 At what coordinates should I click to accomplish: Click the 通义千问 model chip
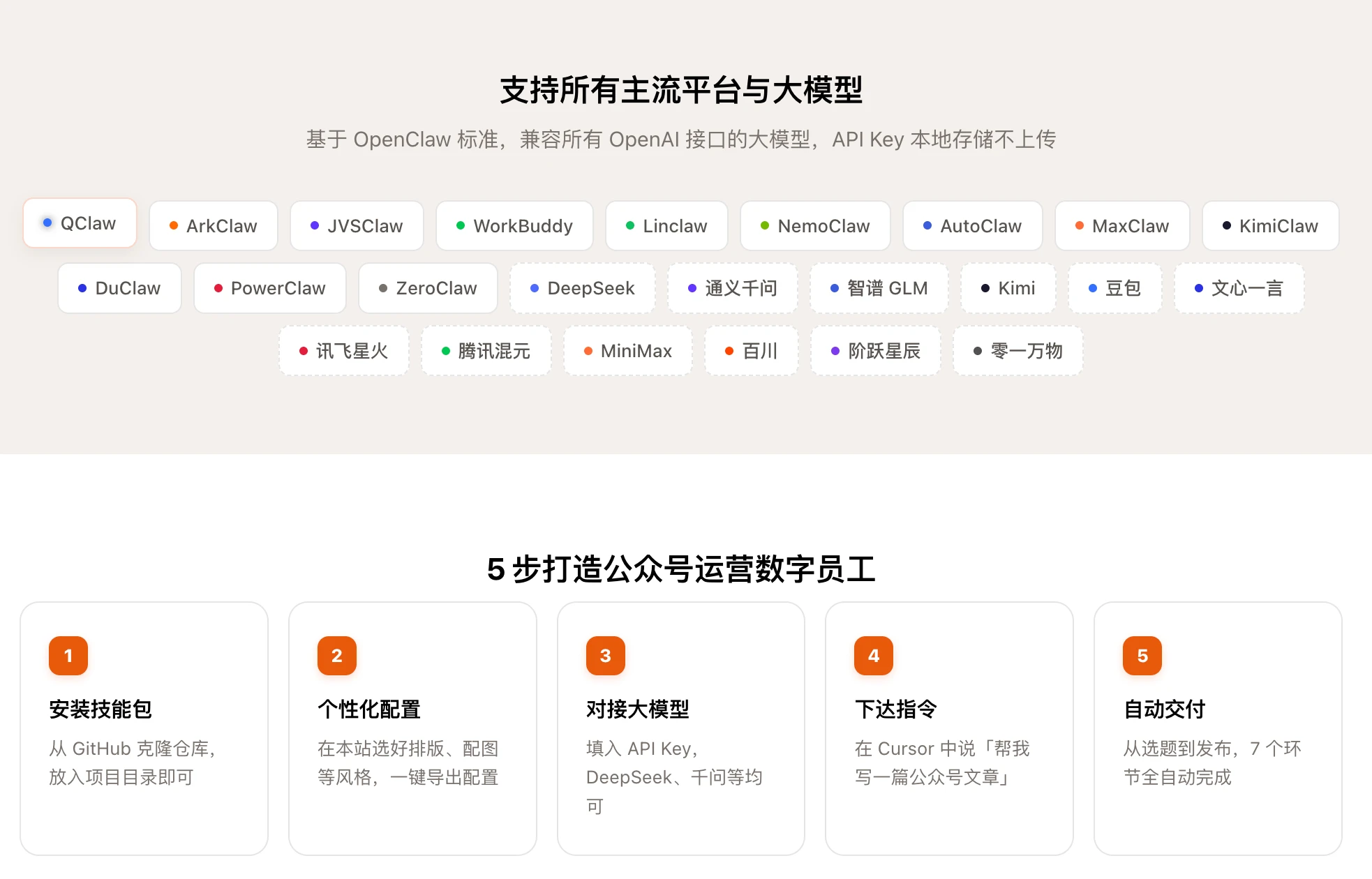(x=733, y=288)
